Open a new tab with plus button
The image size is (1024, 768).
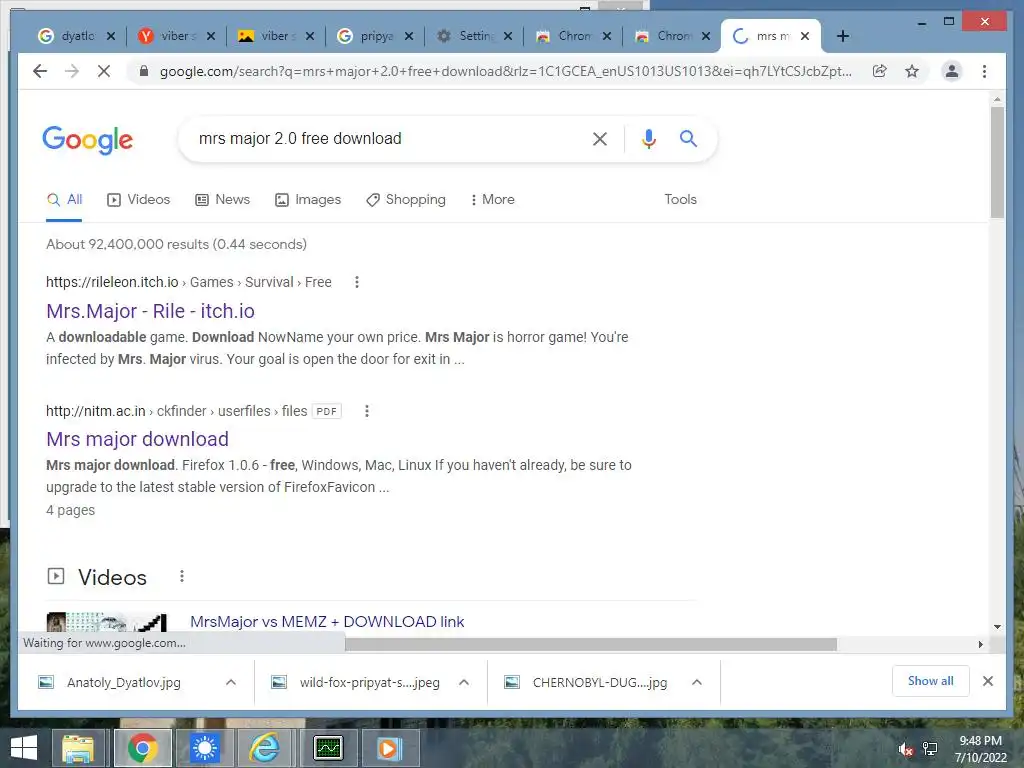(842, 36)
